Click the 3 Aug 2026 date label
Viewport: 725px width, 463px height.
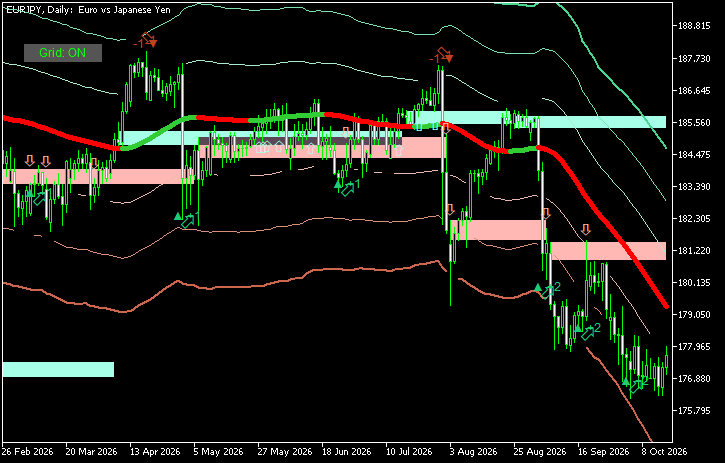[x=474, y=452]
